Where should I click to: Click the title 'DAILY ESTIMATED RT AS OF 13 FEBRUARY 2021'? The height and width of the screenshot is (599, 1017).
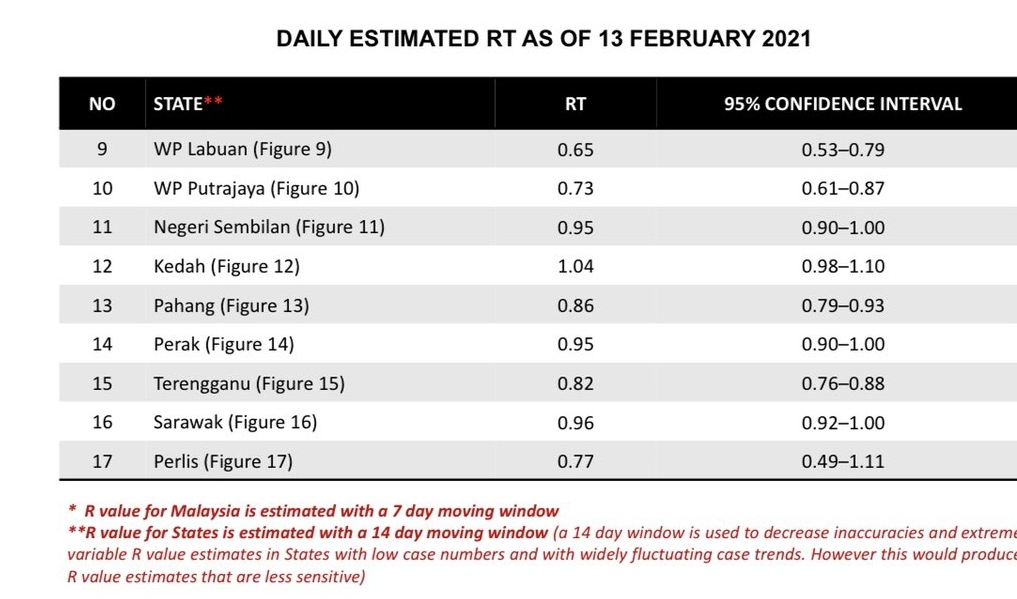click(x=543, y=39)
